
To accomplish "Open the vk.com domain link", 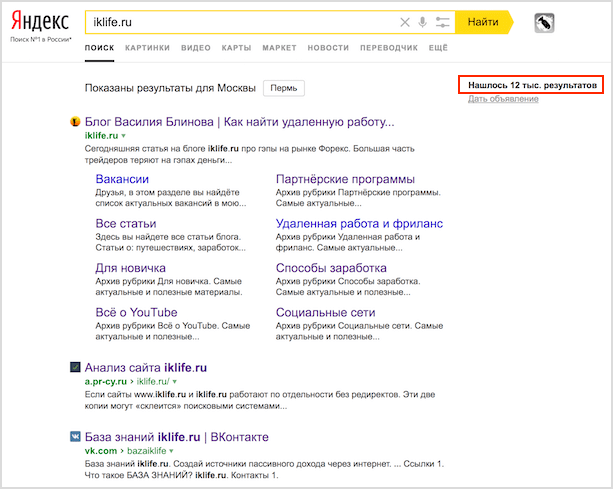I will (x=101, y=451).
